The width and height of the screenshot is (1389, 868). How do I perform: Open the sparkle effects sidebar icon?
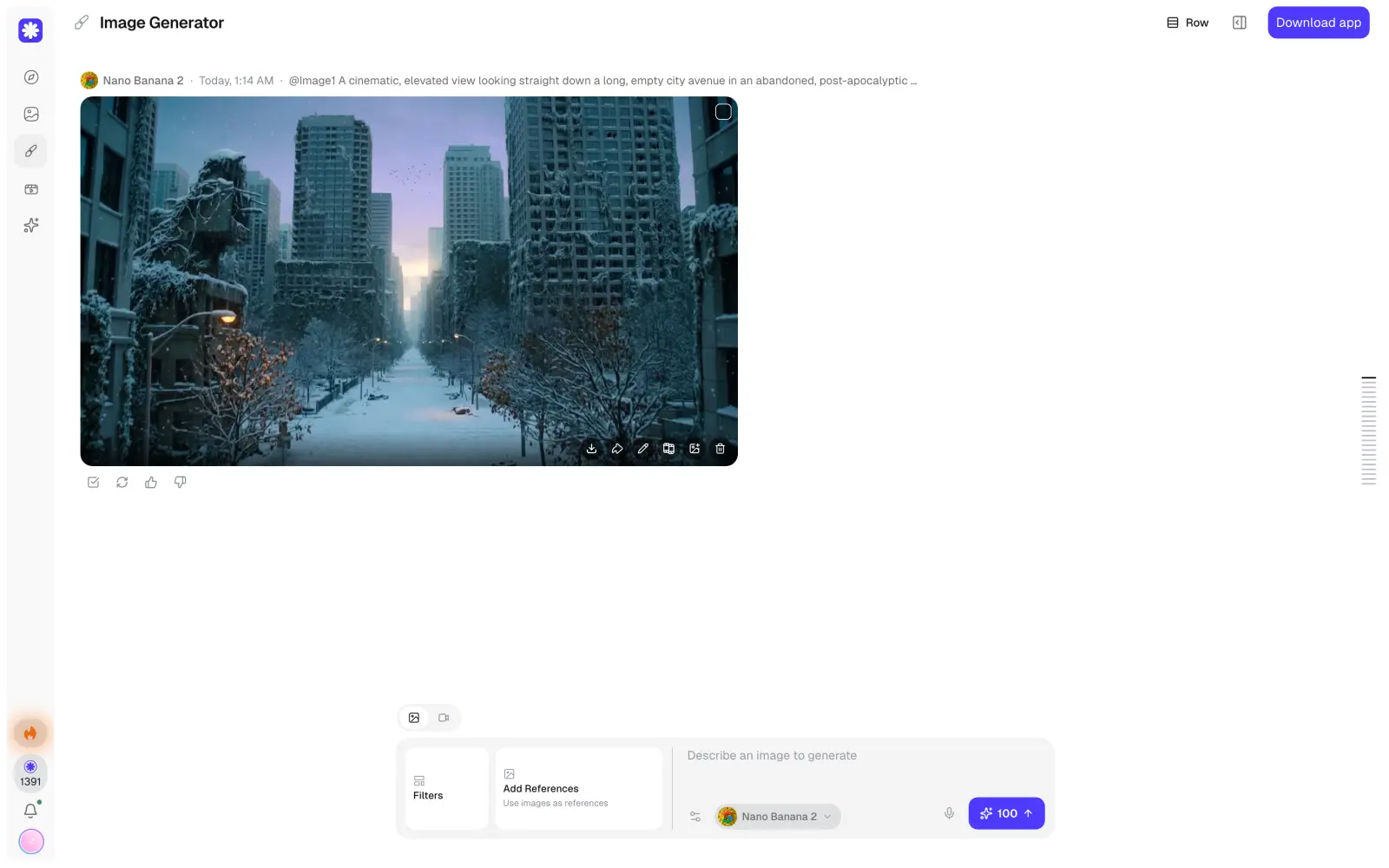pos(31,225)
